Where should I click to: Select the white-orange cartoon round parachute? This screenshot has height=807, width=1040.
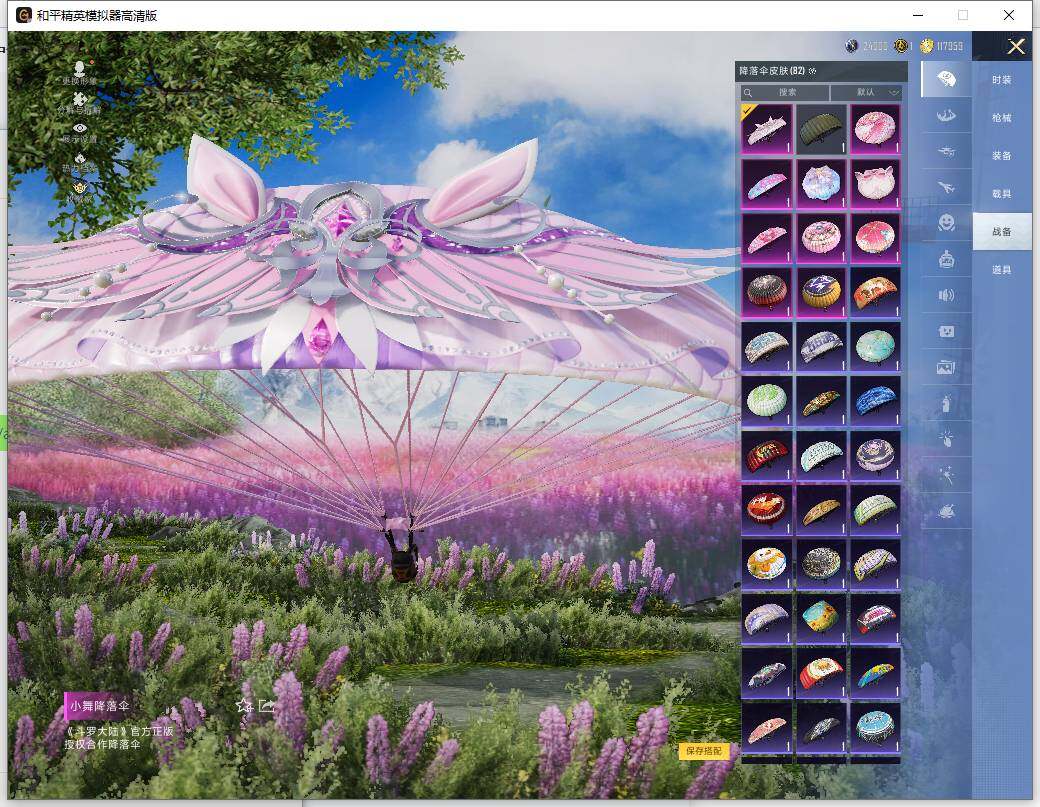pyautogui.click(x=766, y=565)
